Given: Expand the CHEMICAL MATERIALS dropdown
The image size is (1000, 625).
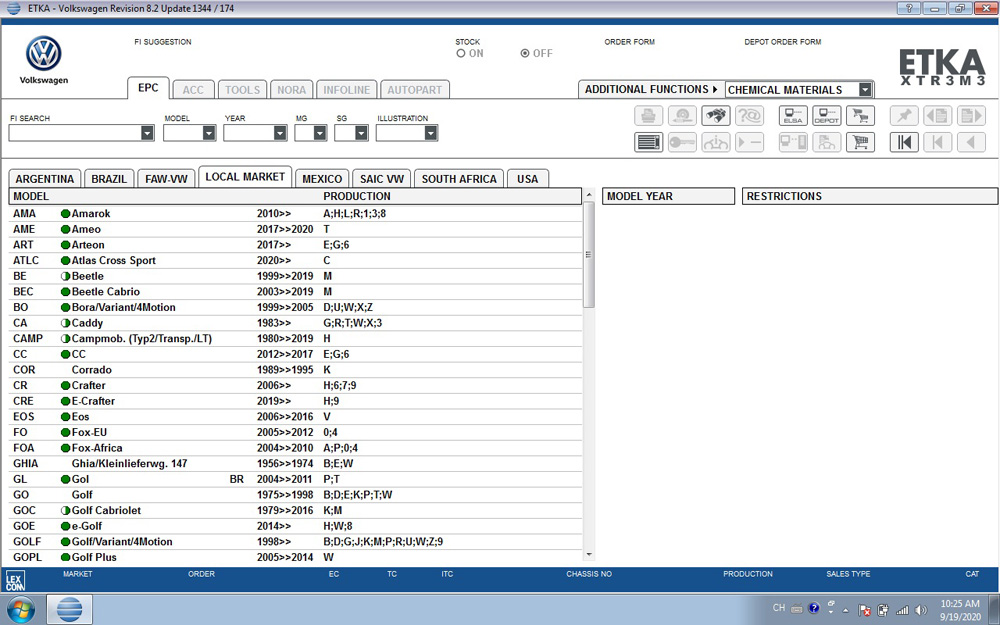Looking at the screenshot, I should click(x=865, y=90).
